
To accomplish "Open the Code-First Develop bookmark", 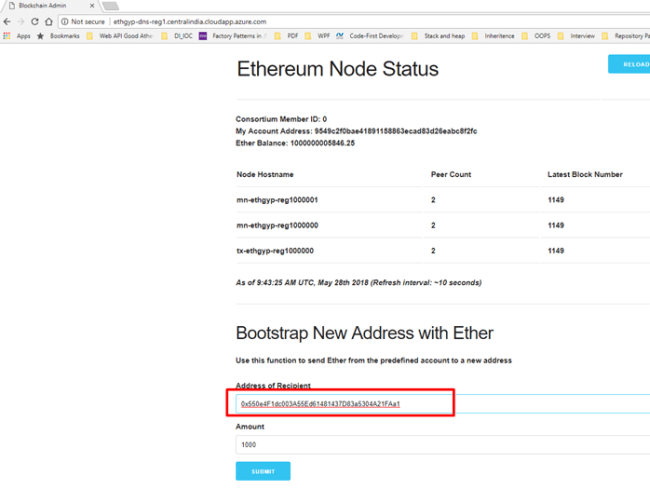I will click(x=372, y=36).
